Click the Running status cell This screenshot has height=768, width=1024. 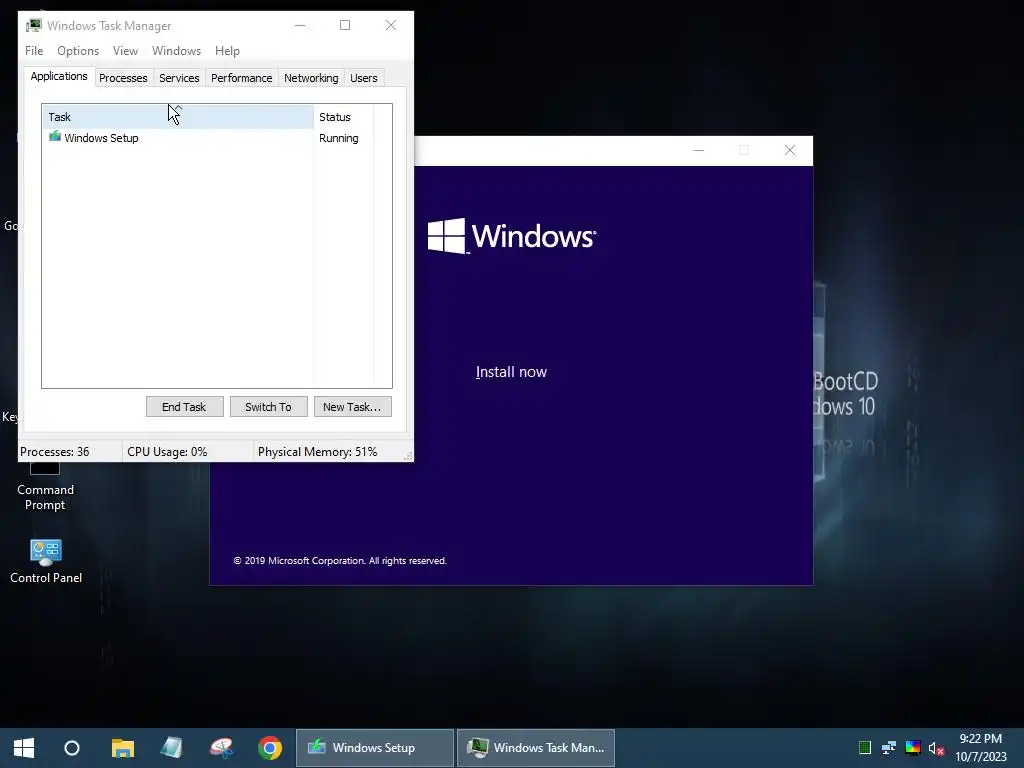[338, 138]
